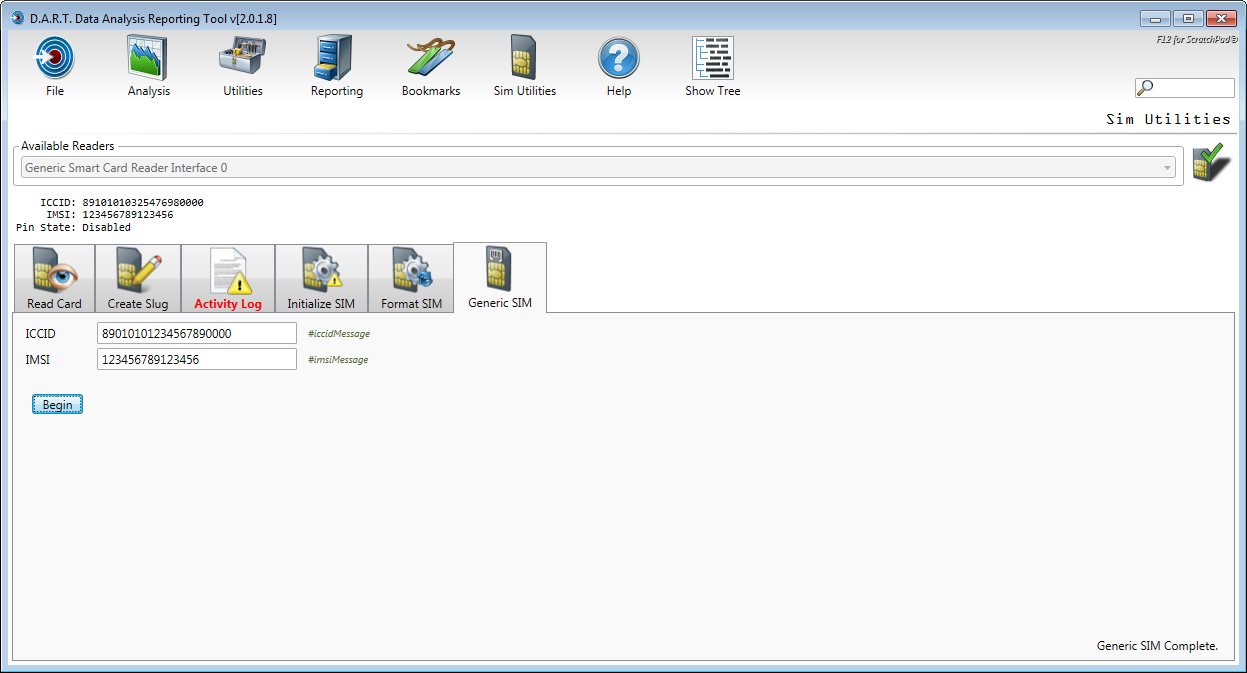1247x673 pixels.
Task: Open the File toolbar icon
Action: click(55, 57)
